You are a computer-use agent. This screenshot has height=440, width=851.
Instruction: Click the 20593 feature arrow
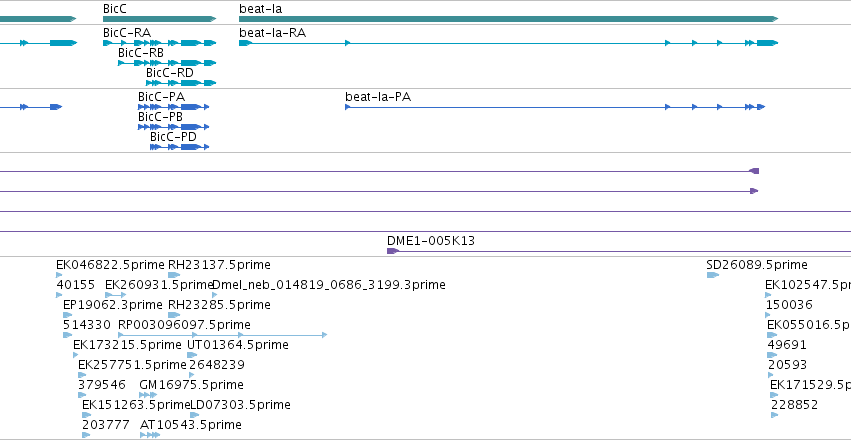[x=771, y=375]
